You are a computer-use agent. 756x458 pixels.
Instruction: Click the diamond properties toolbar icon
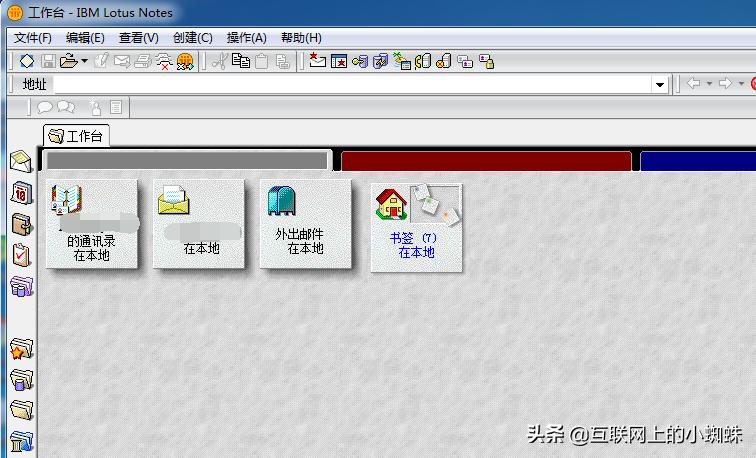coord(27,61)
